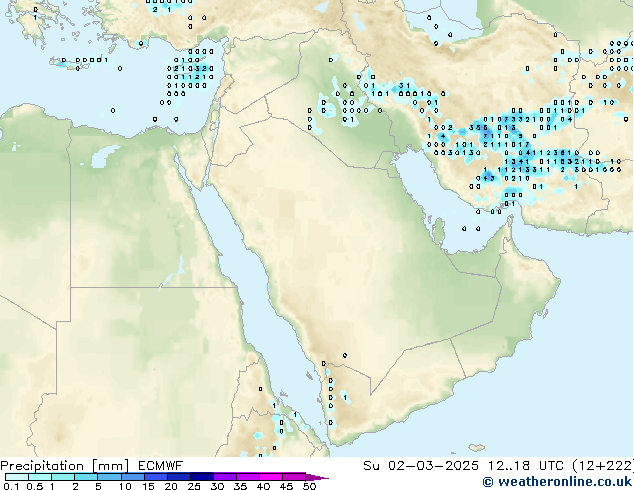
Task: Click the '35' legend scale label
Action: [x=240, y=486]
